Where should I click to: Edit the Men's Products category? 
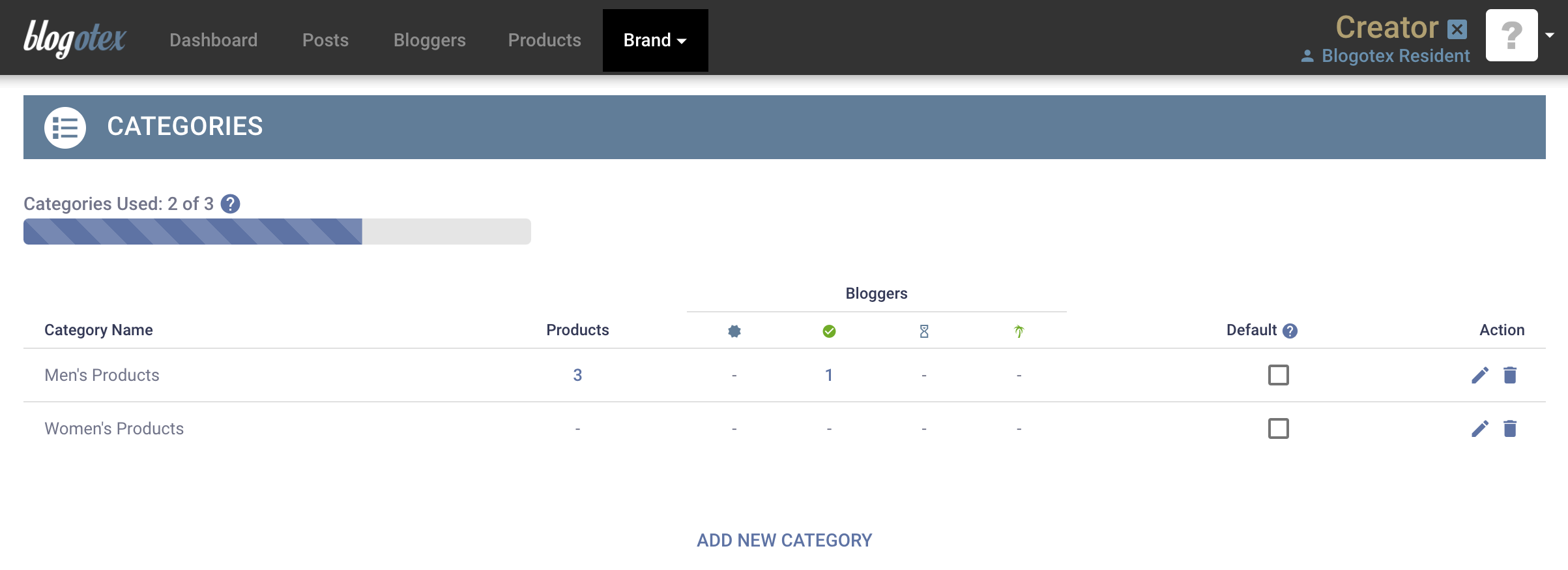coord(1479,375)
